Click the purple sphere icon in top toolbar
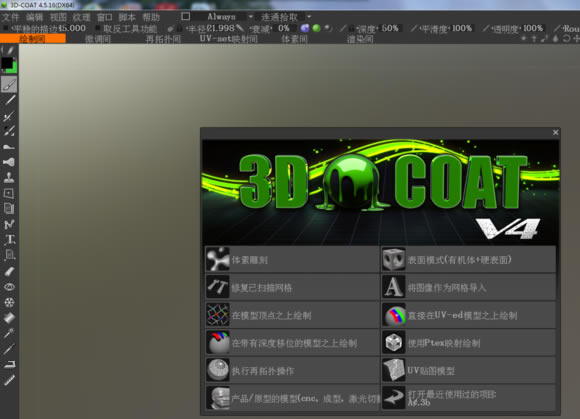Image resolution: width=580 pixels, height=419 pixels. pos(305,28)
